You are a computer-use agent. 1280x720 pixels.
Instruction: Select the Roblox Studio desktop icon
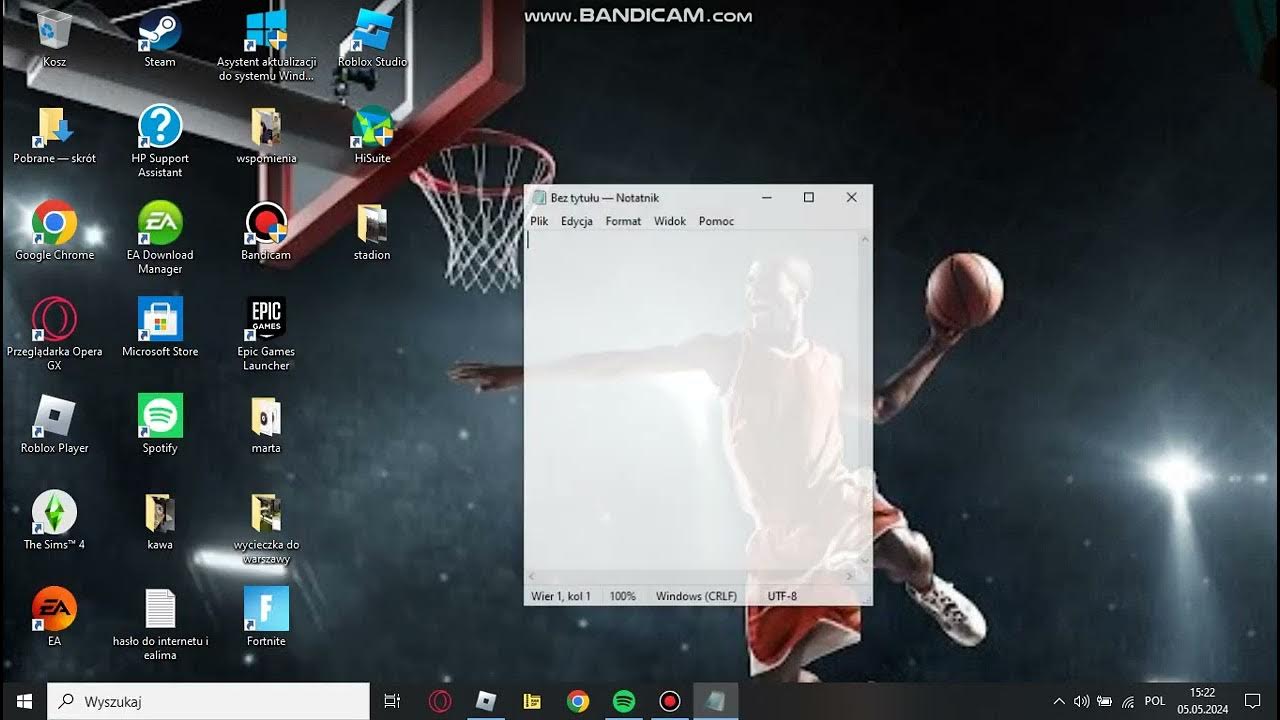coord(372,37)
